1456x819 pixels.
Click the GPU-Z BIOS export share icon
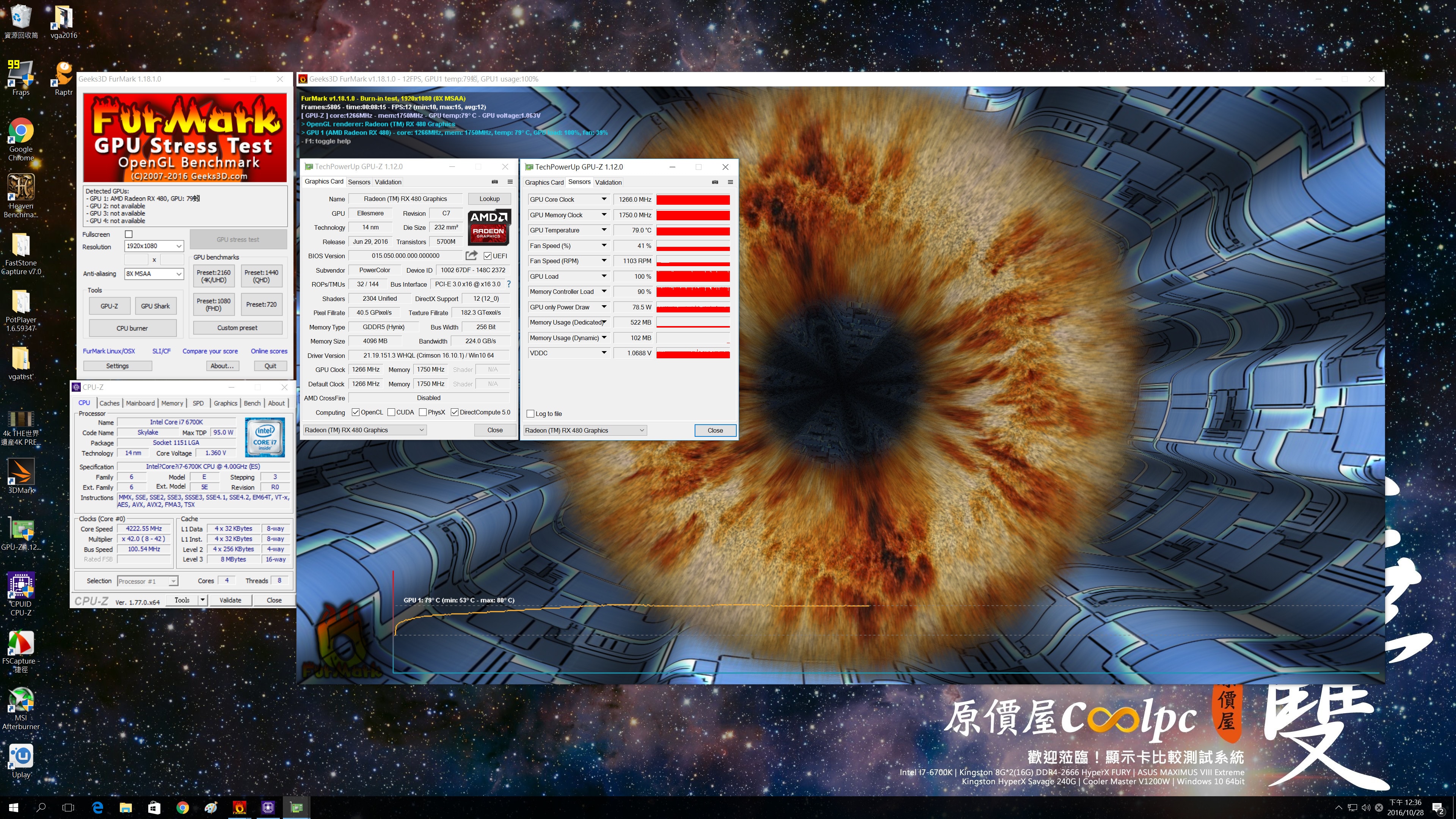[x=471, y=256]
